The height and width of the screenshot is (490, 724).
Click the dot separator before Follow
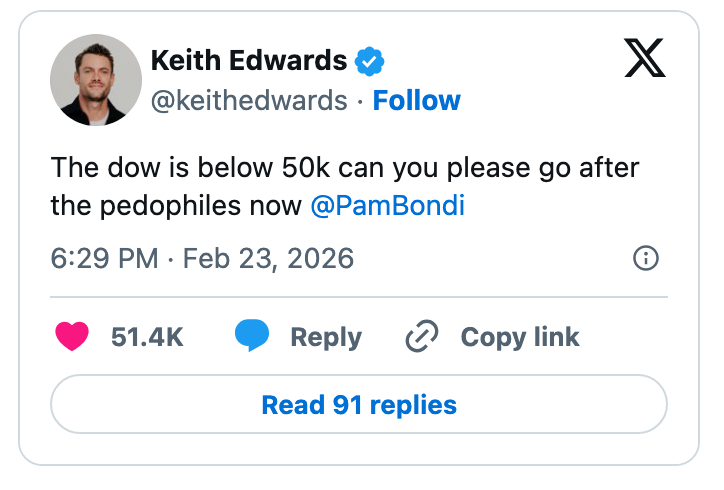pos(360,101)
